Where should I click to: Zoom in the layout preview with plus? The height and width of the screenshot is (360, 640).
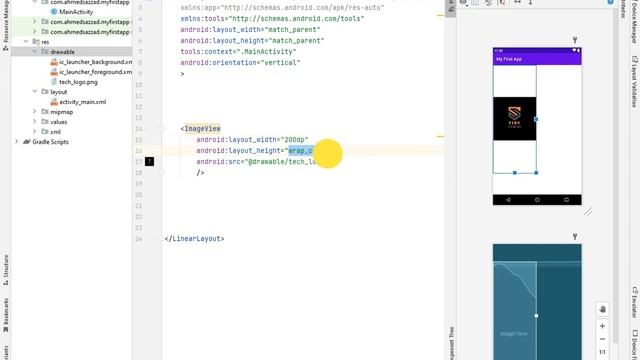coord(602,326)
